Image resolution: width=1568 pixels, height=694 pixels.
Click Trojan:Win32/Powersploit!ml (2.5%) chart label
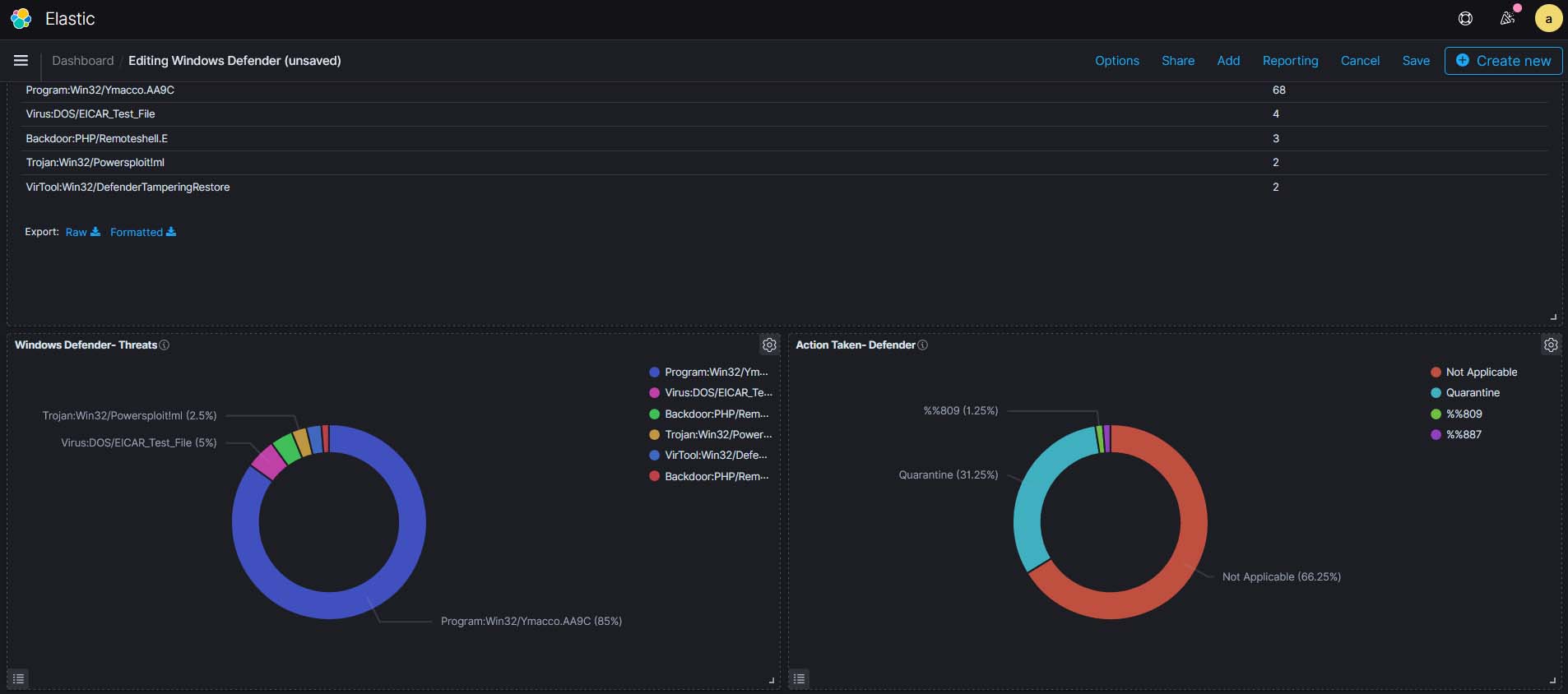point(130,416)
